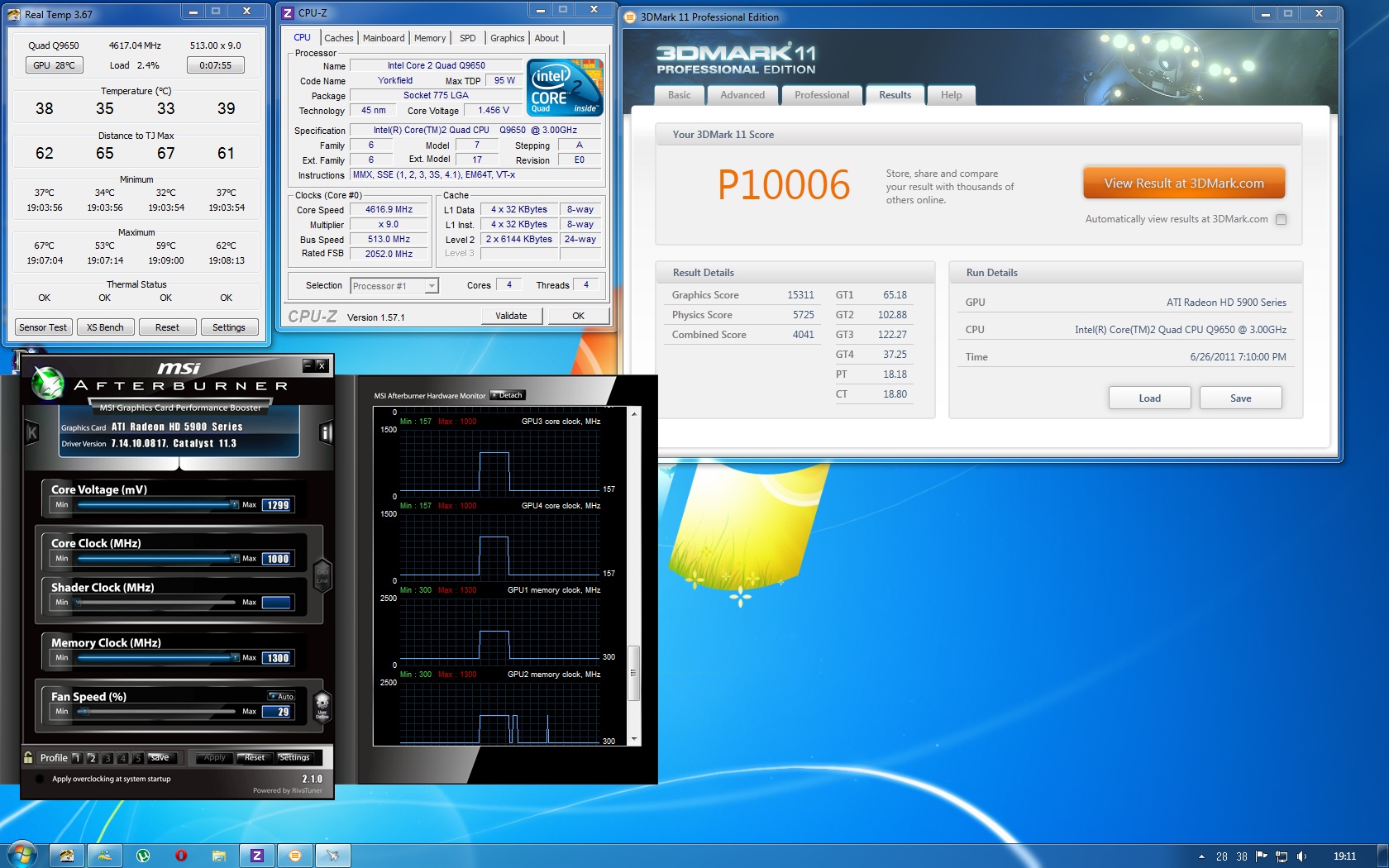This screenshot has height=868, width=1389.
Task: Select Afterburner profile slot 3
Action: pyautogui.click(x=107, y=757)
